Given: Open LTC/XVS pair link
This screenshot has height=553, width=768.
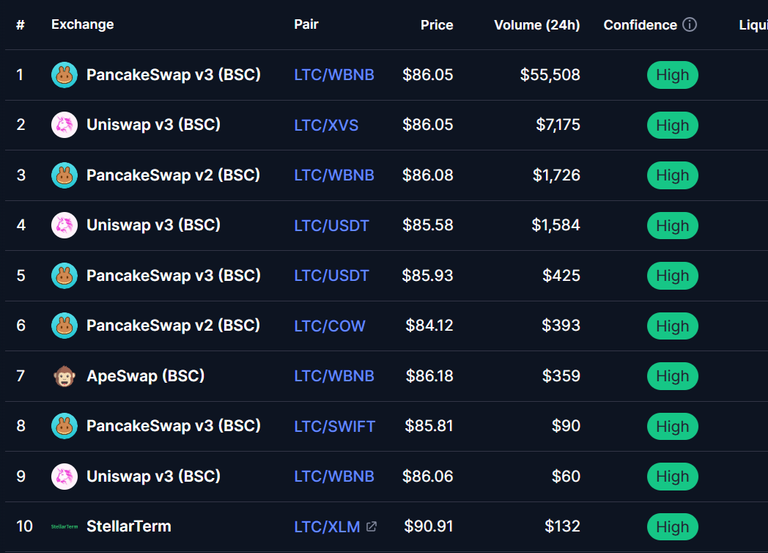Looking at the screenshot, I should (x=326, y=125).
